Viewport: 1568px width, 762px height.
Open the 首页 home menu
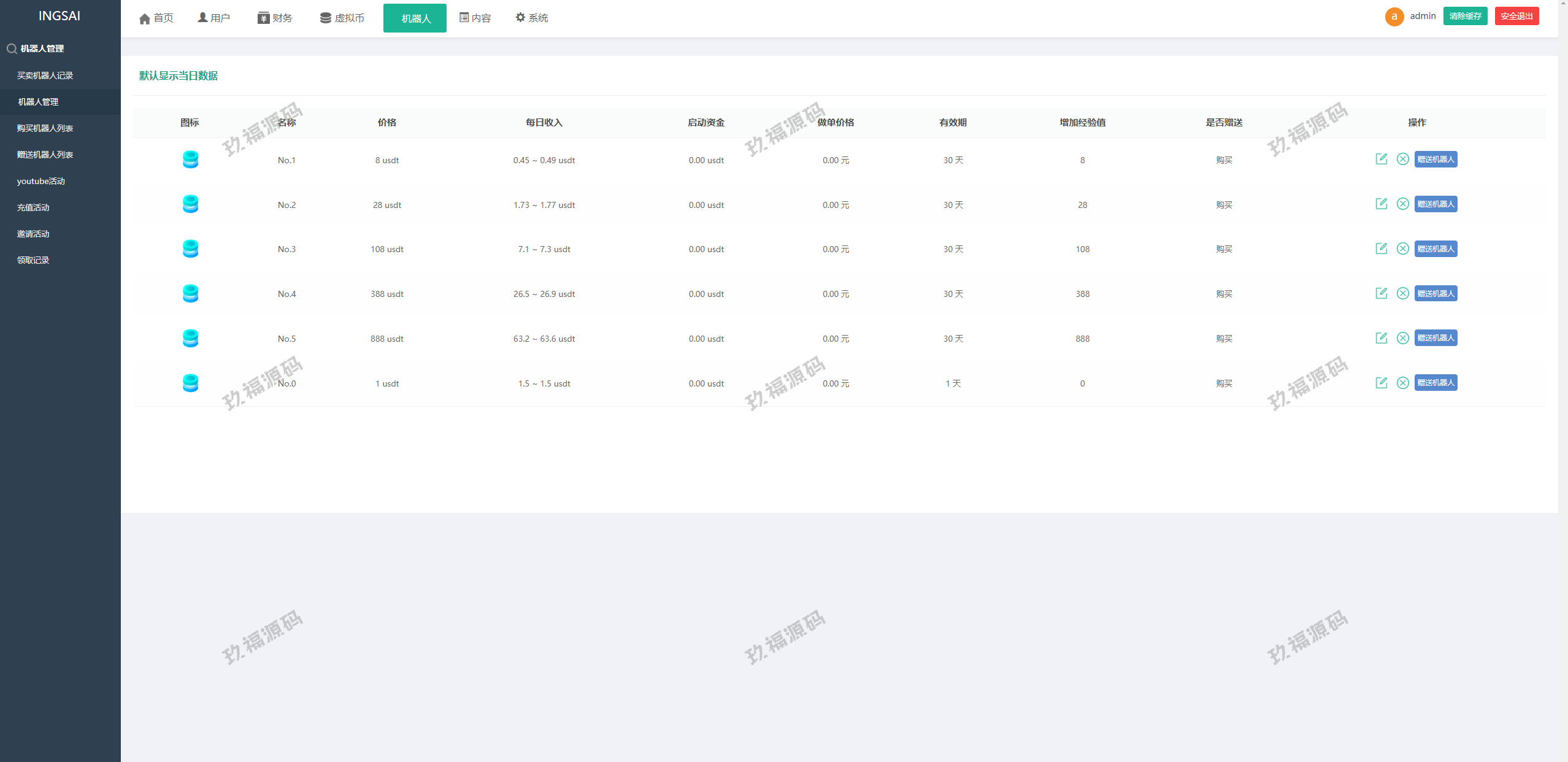pyautogui.click(x=156, y=18)
